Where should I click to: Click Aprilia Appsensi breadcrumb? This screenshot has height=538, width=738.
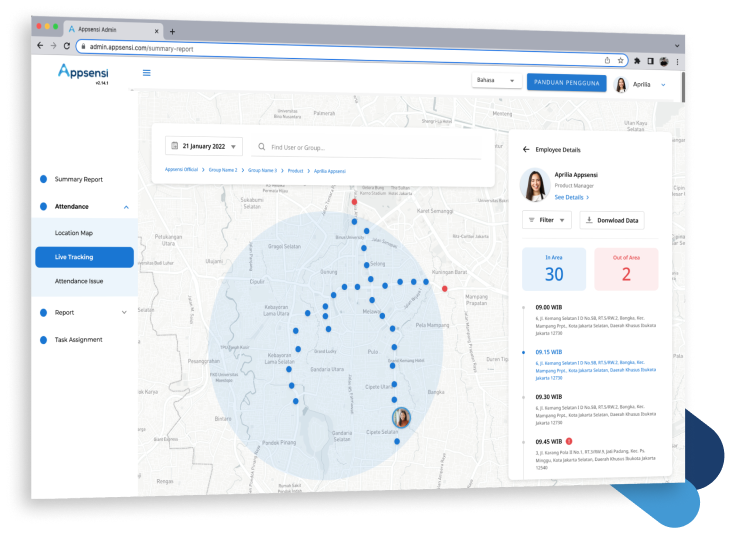pyautogui.click(x=330, y=171)
